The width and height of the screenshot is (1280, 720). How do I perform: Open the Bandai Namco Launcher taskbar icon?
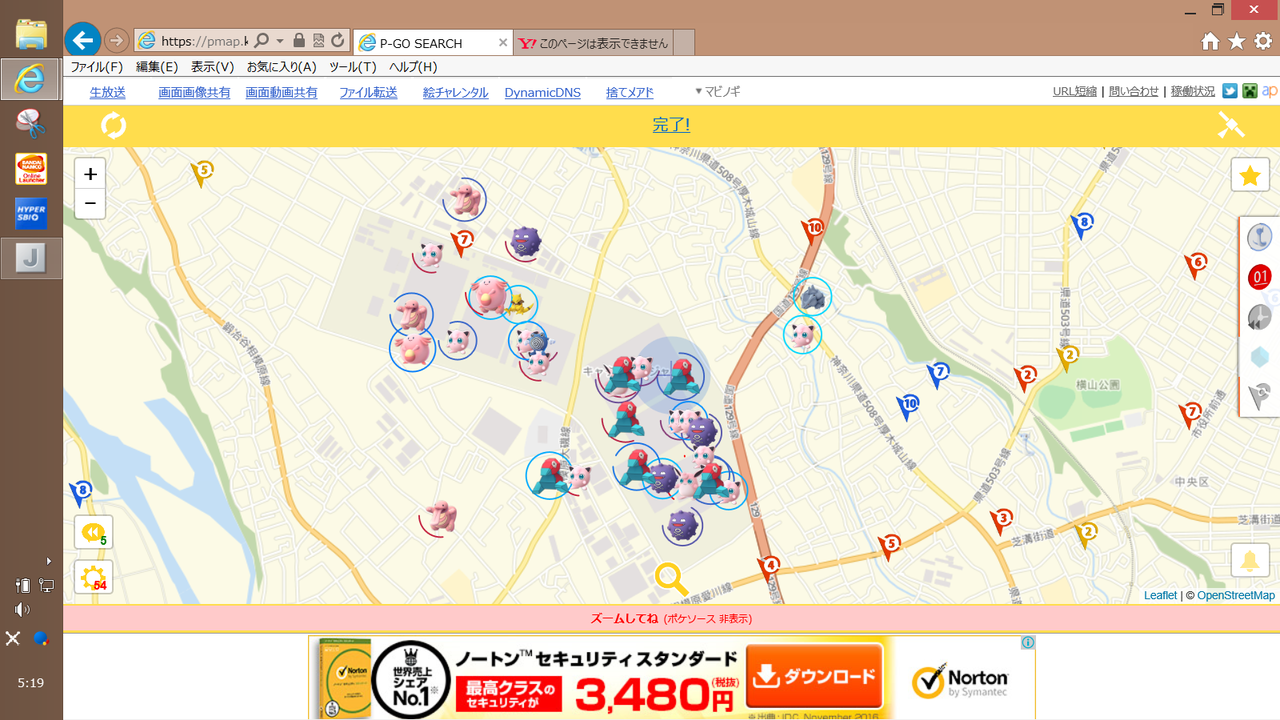click(x=31, y=169)
